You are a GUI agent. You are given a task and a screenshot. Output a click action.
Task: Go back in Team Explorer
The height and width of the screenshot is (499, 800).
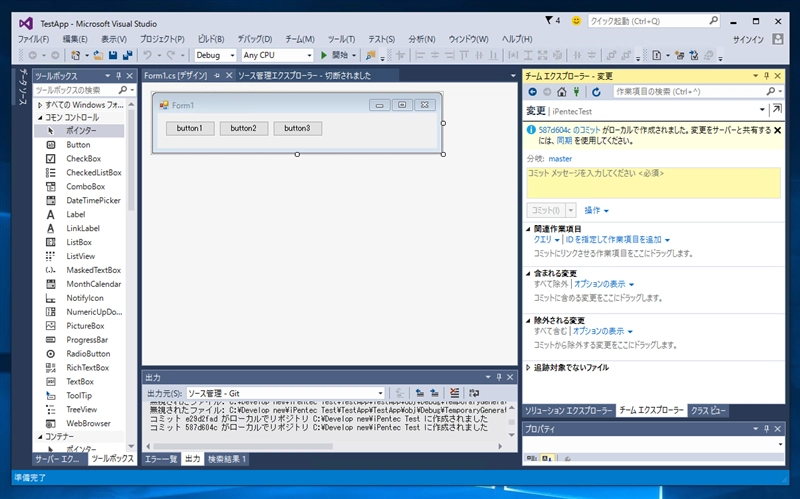[x=533, y=92]
